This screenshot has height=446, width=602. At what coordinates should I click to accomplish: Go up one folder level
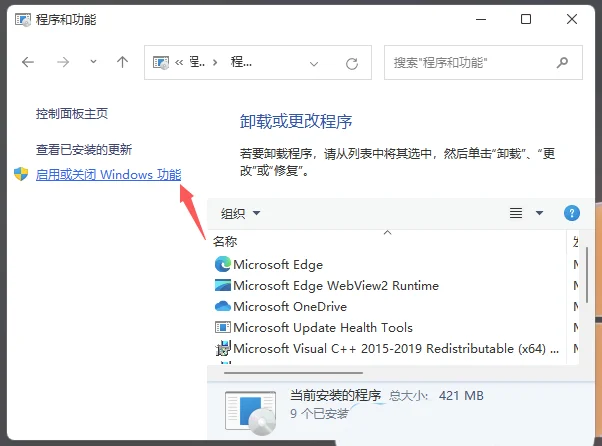tap(122, 62)
